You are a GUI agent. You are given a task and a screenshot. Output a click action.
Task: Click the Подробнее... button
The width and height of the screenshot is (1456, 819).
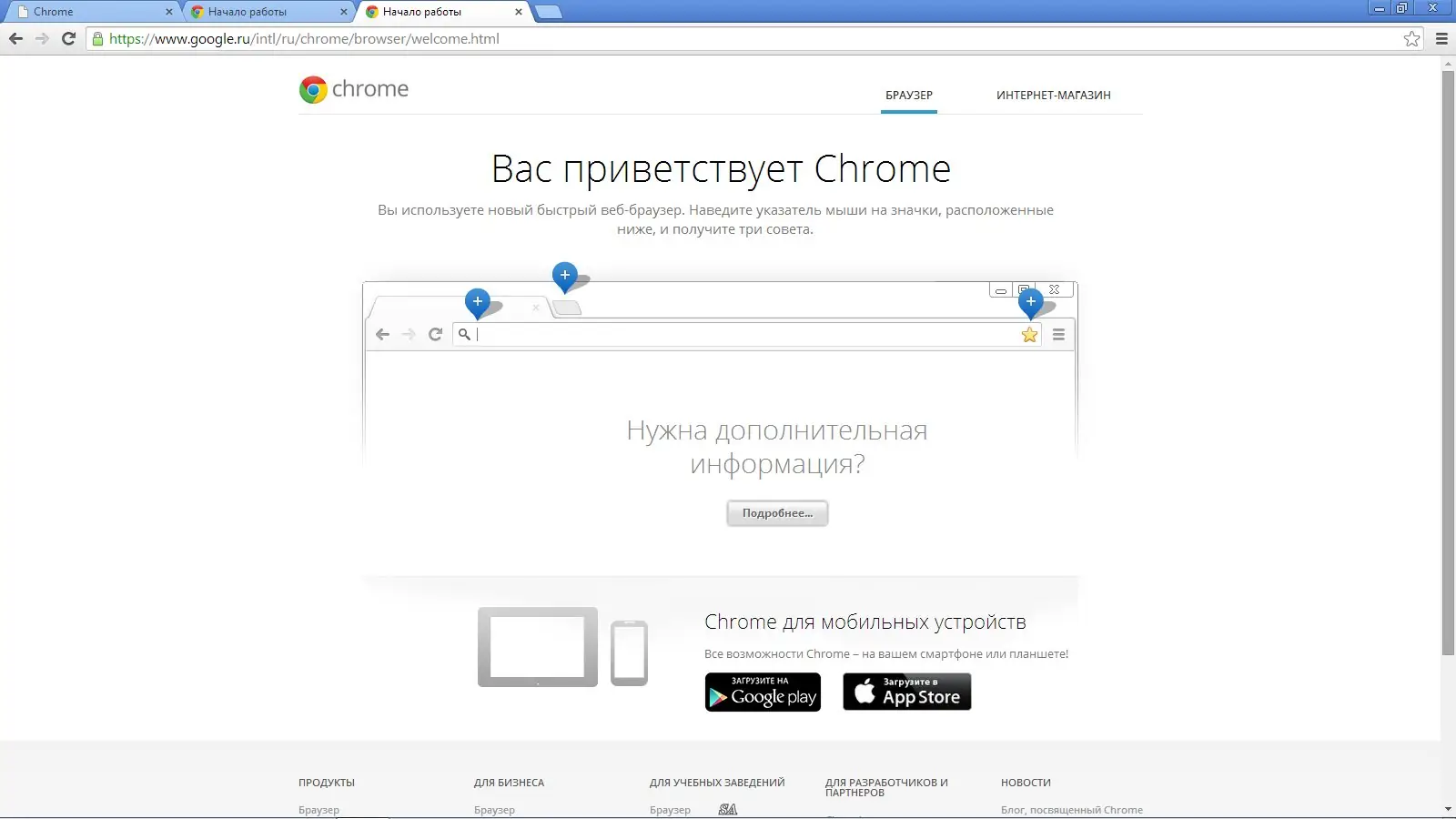777,513
